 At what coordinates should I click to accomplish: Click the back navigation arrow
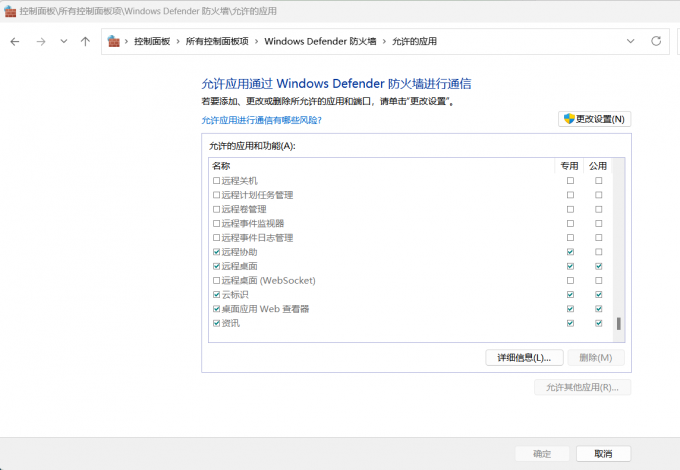[x=15, y=41]
